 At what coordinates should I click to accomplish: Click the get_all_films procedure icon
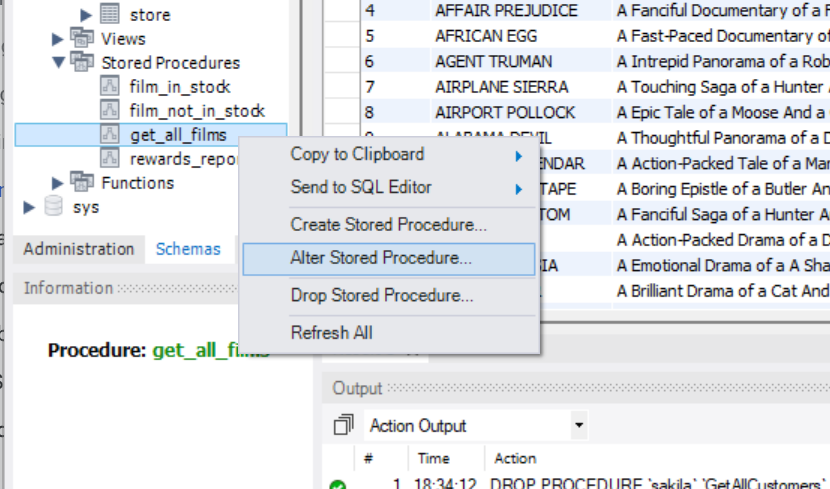point(110,134)
